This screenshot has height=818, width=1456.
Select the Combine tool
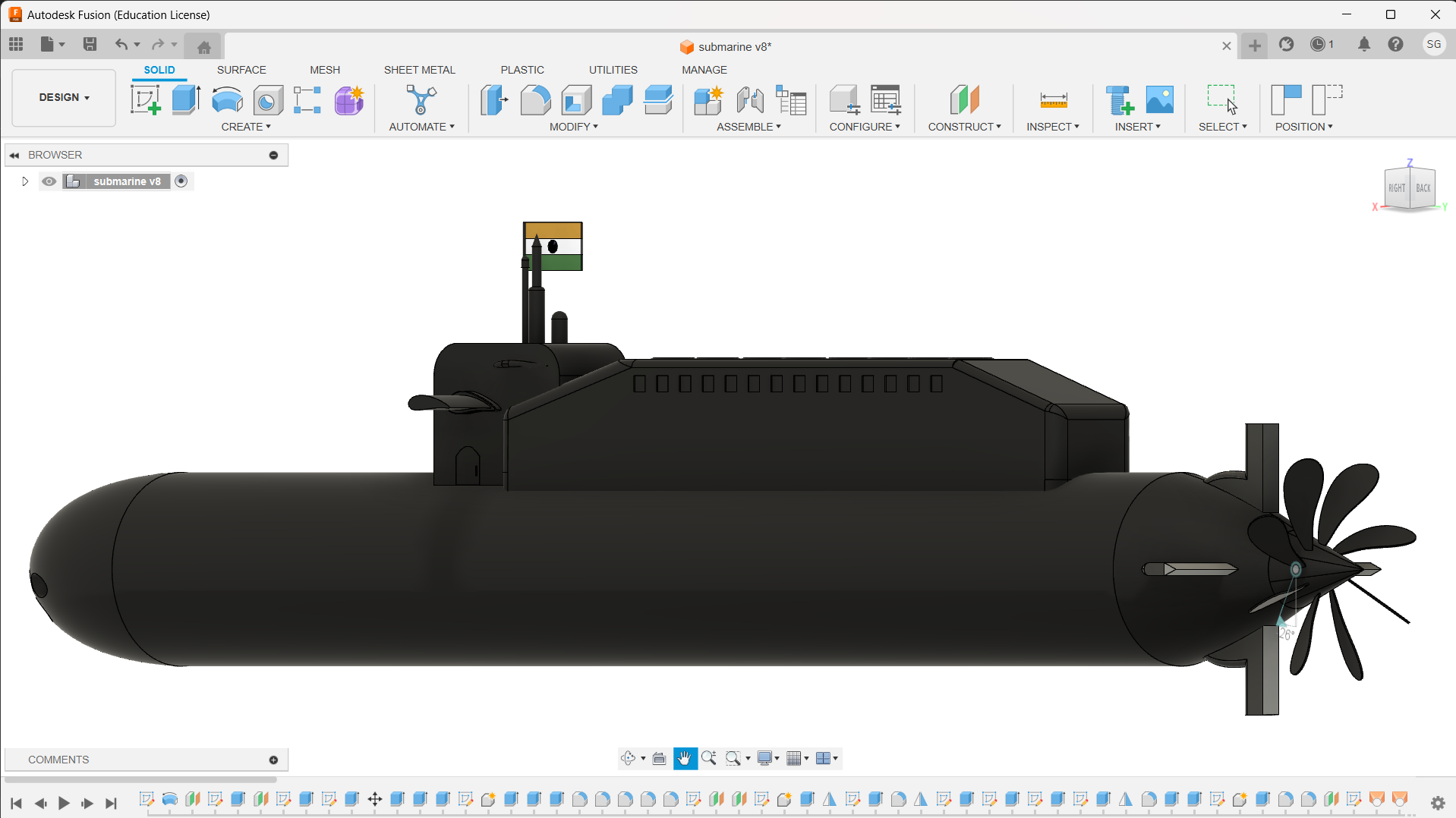coord(617,99)
